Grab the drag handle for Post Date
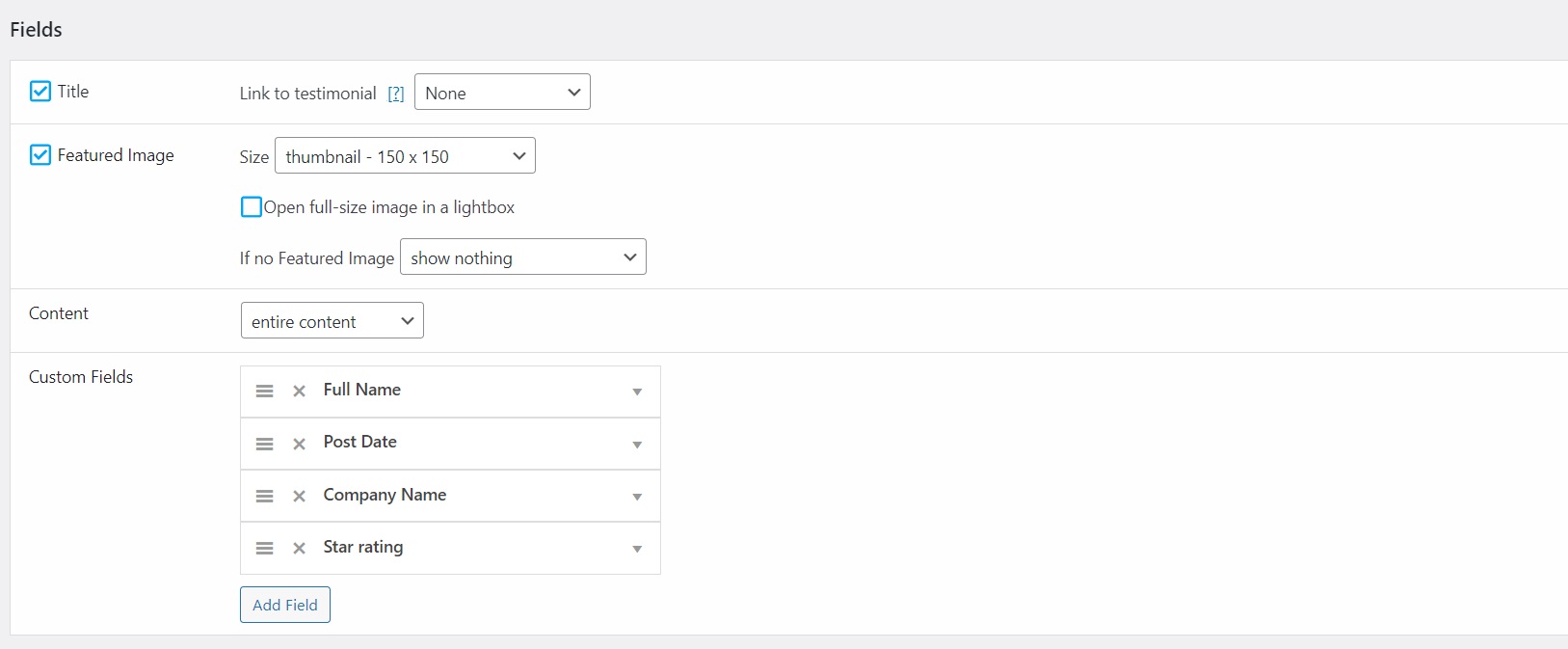1568x649 pixels. pyautogui.click(x=264, y=444)
